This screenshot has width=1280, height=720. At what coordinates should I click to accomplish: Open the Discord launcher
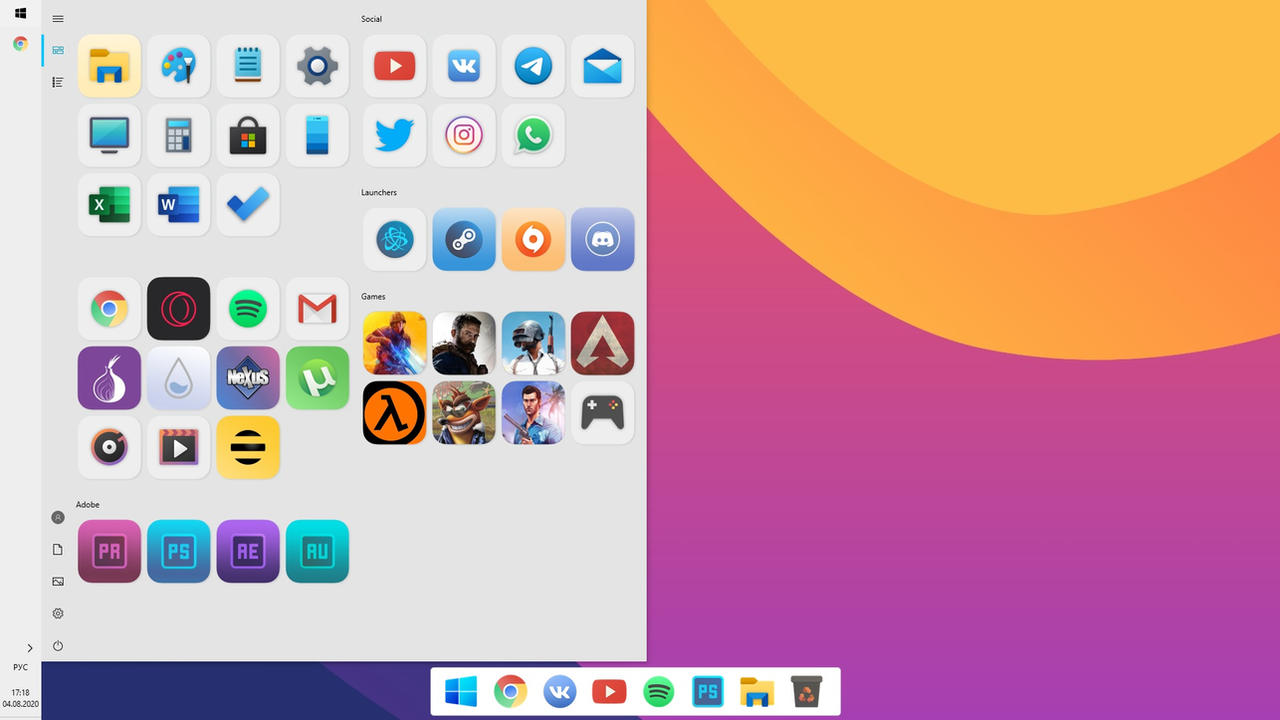(x=602, y=239)
